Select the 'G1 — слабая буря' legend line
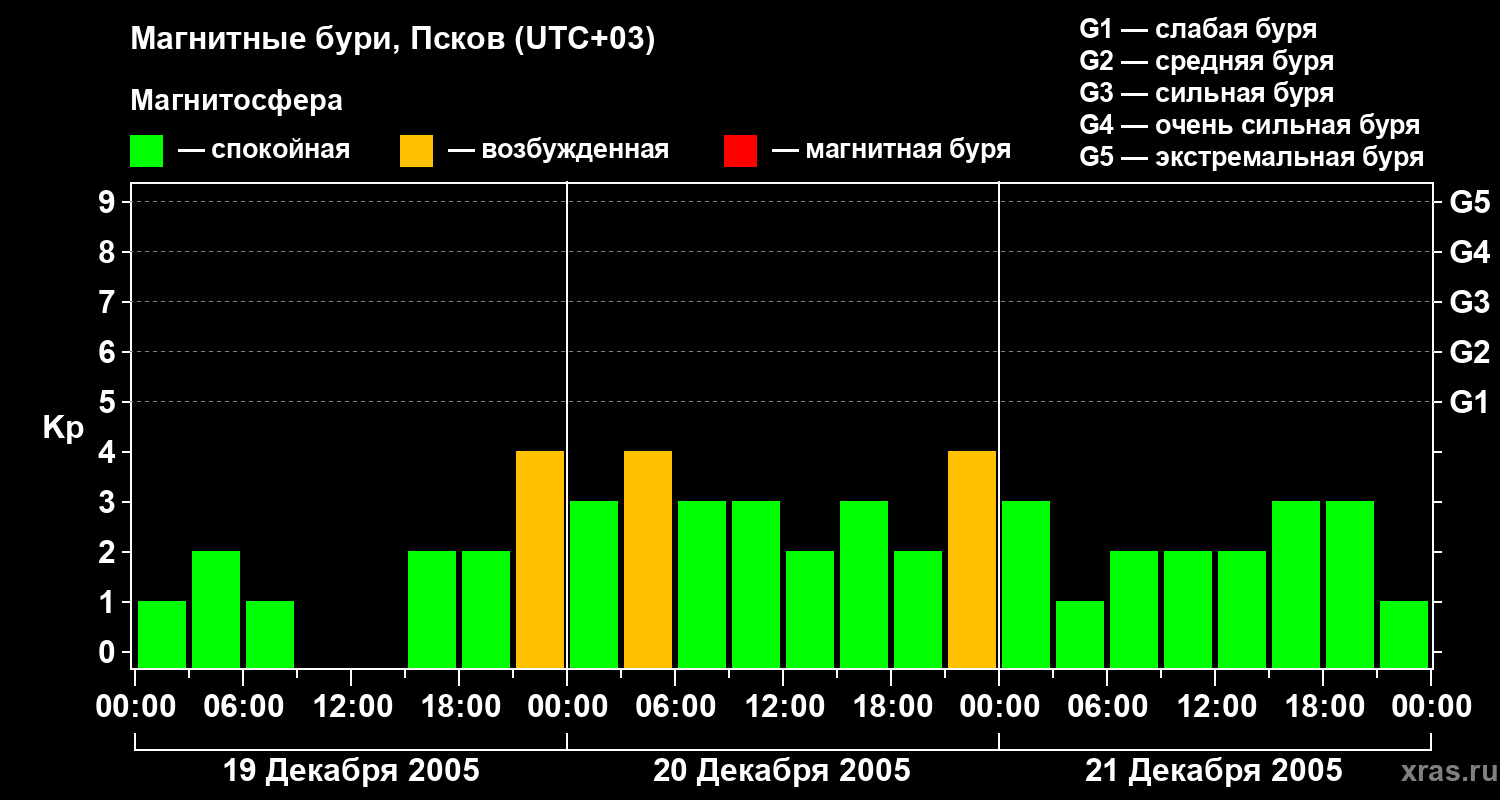Screen dimensions: 1500x800 [x=1198, y=29]
